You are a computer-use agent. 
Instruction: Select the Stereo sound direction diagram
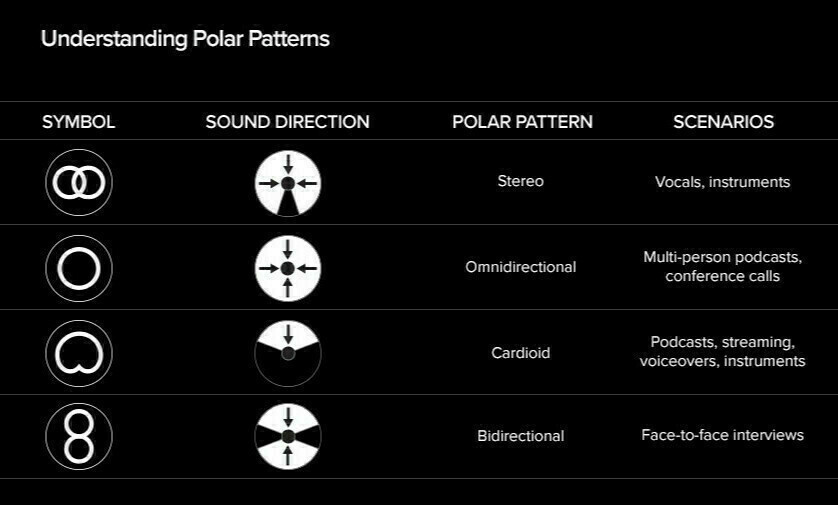click(x=288, y=183)
